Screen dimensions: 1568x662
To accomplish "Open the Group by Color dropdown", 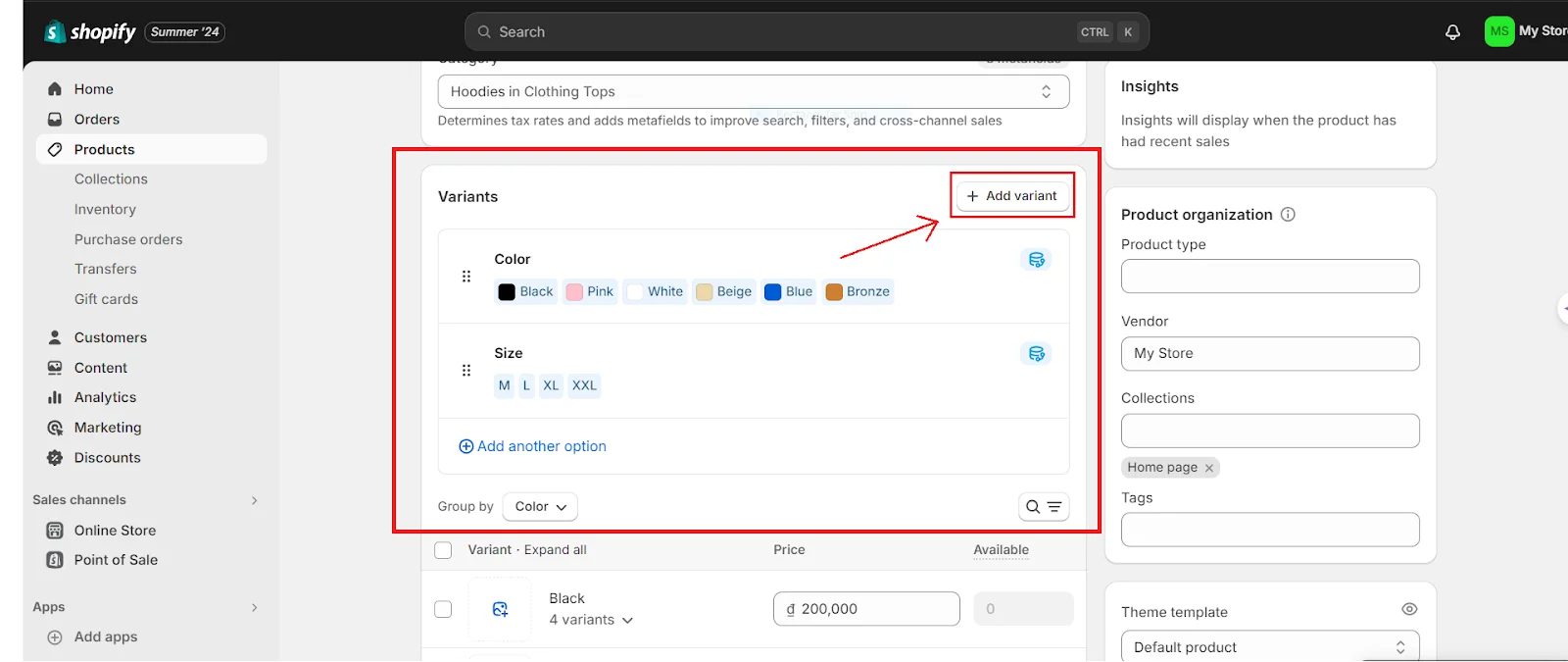I will coord(540,506).
